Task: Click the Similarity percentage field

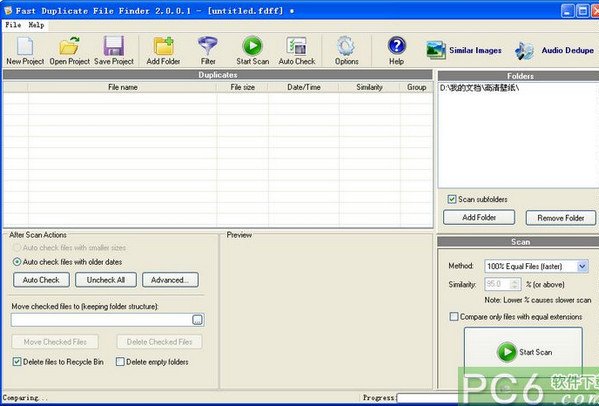Action: (x=498, y=284)
